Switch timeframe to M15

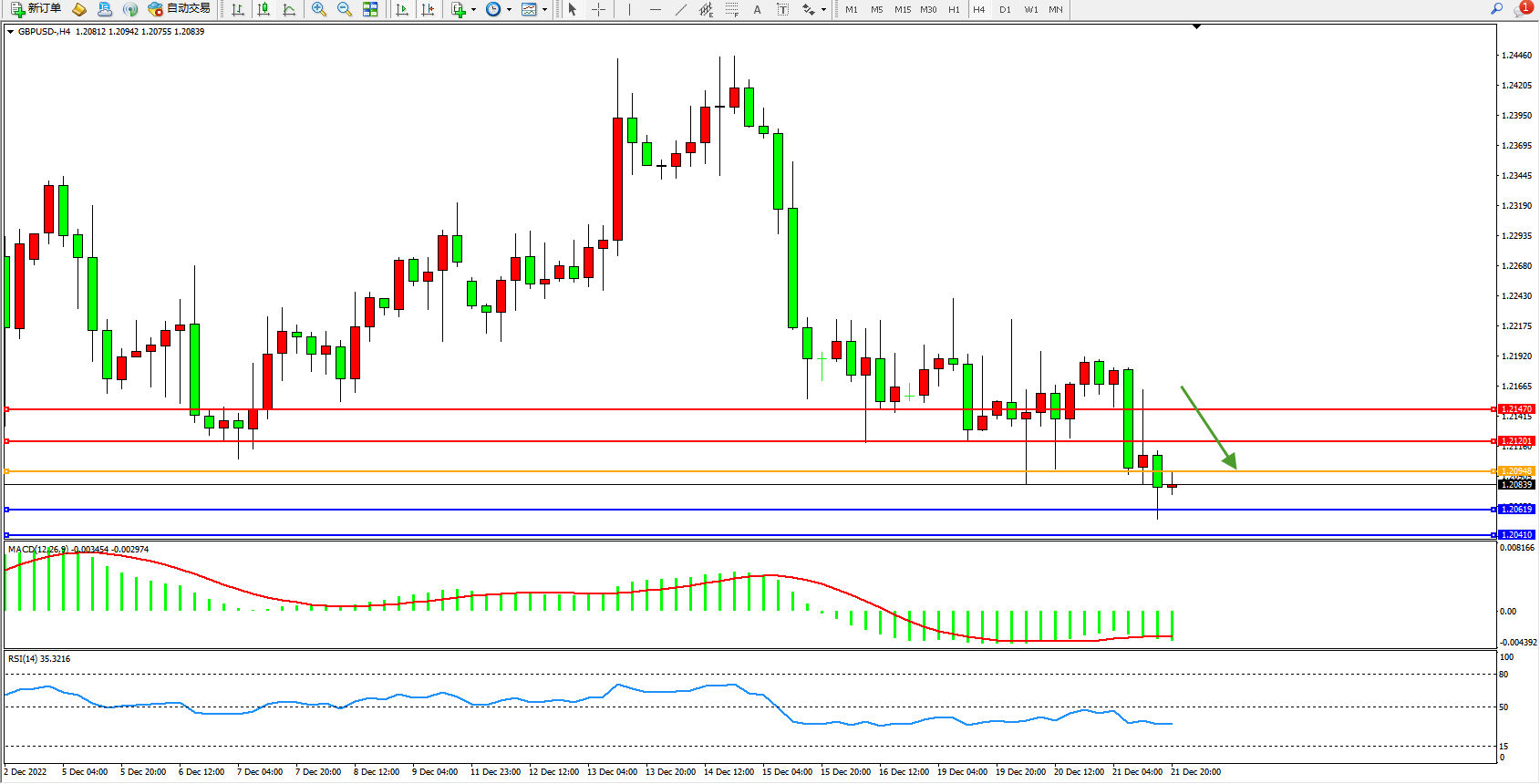[902, 9]
